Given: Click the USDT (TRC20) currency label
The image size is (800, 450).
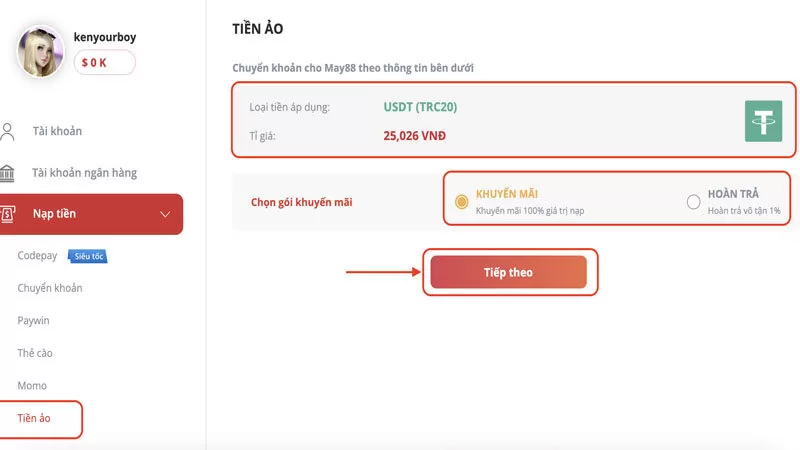Looking at the screenshot, I should click(420, 107).
